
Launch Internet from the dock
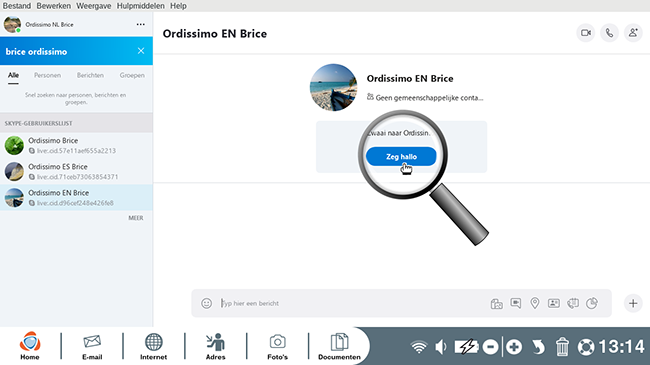click(153, 346)
